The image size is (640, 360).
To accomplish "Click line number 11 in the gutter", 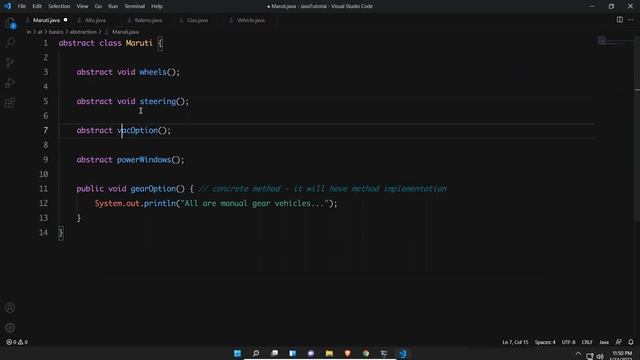I will pos(43,189).
